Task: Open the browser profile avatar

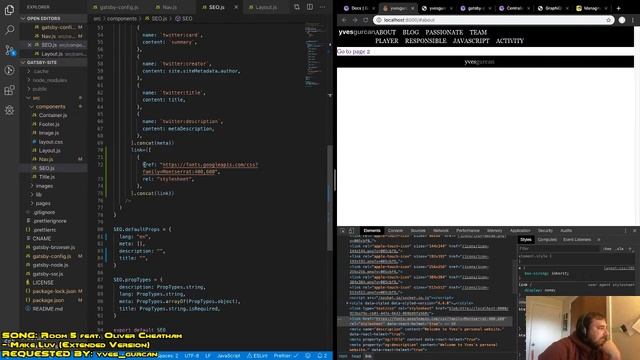Action: tap(622, 20)
